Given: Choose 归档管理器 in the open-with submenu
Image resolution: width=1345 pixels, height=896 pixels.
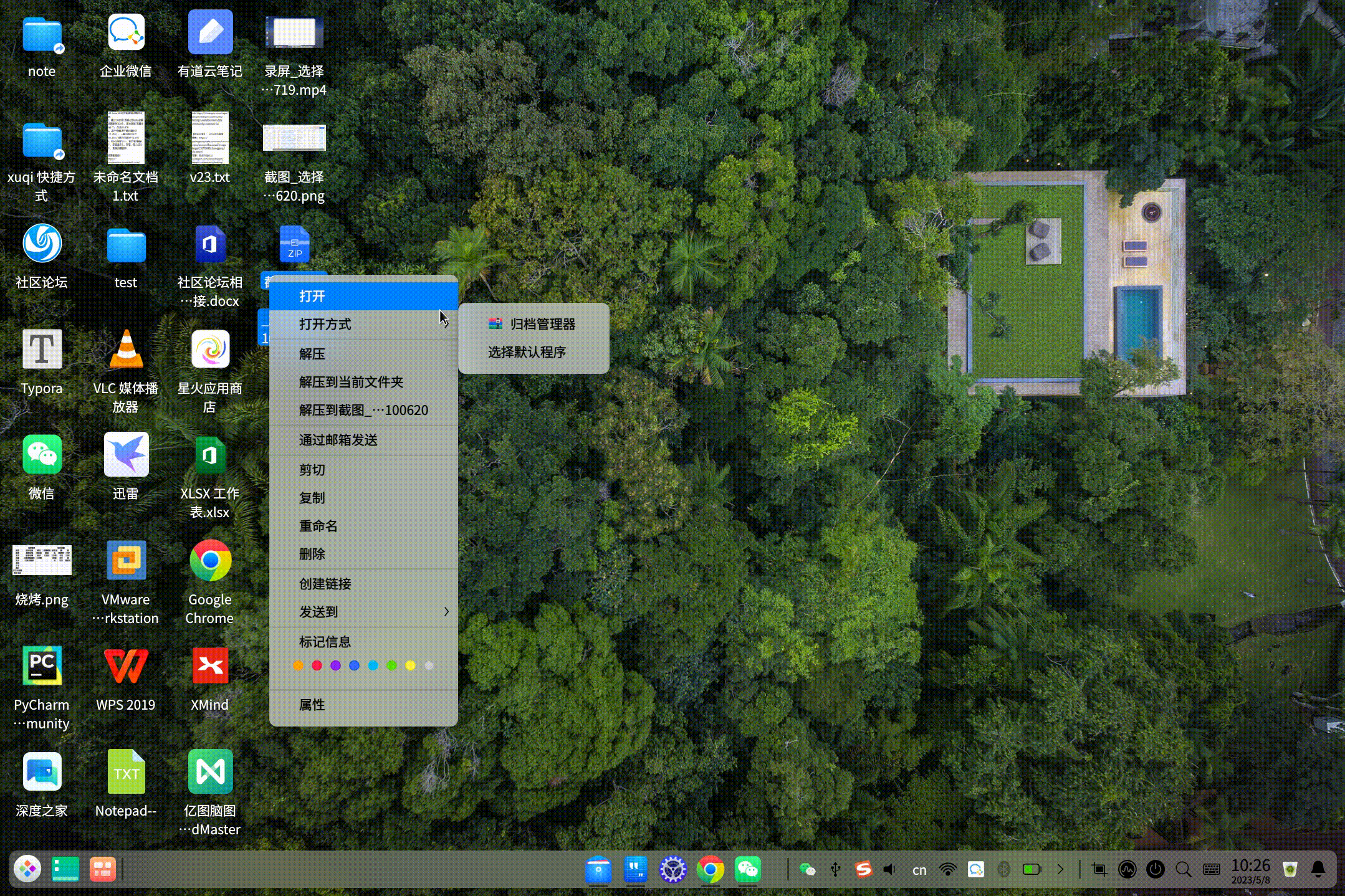Looking at the screenshot, I should [542, 324].
